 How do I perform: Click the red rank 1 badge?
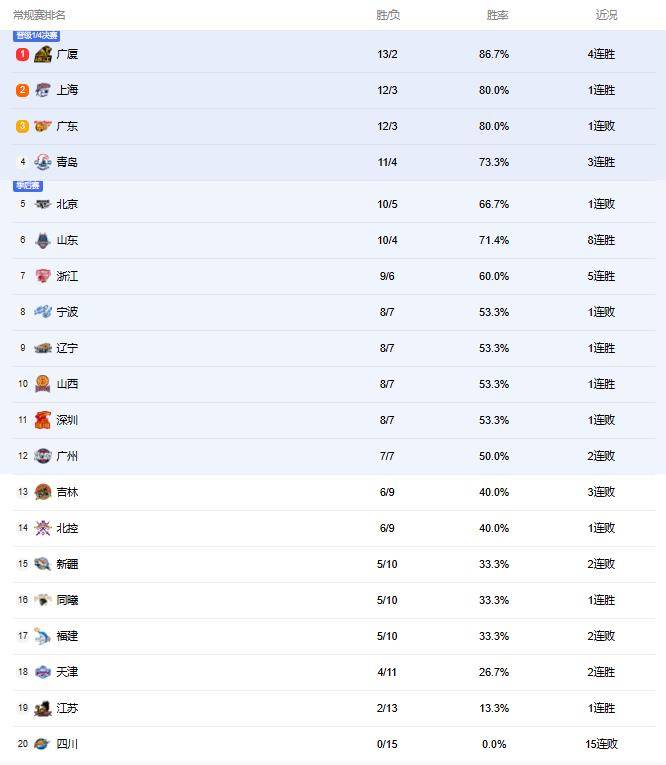pos(22,54)
